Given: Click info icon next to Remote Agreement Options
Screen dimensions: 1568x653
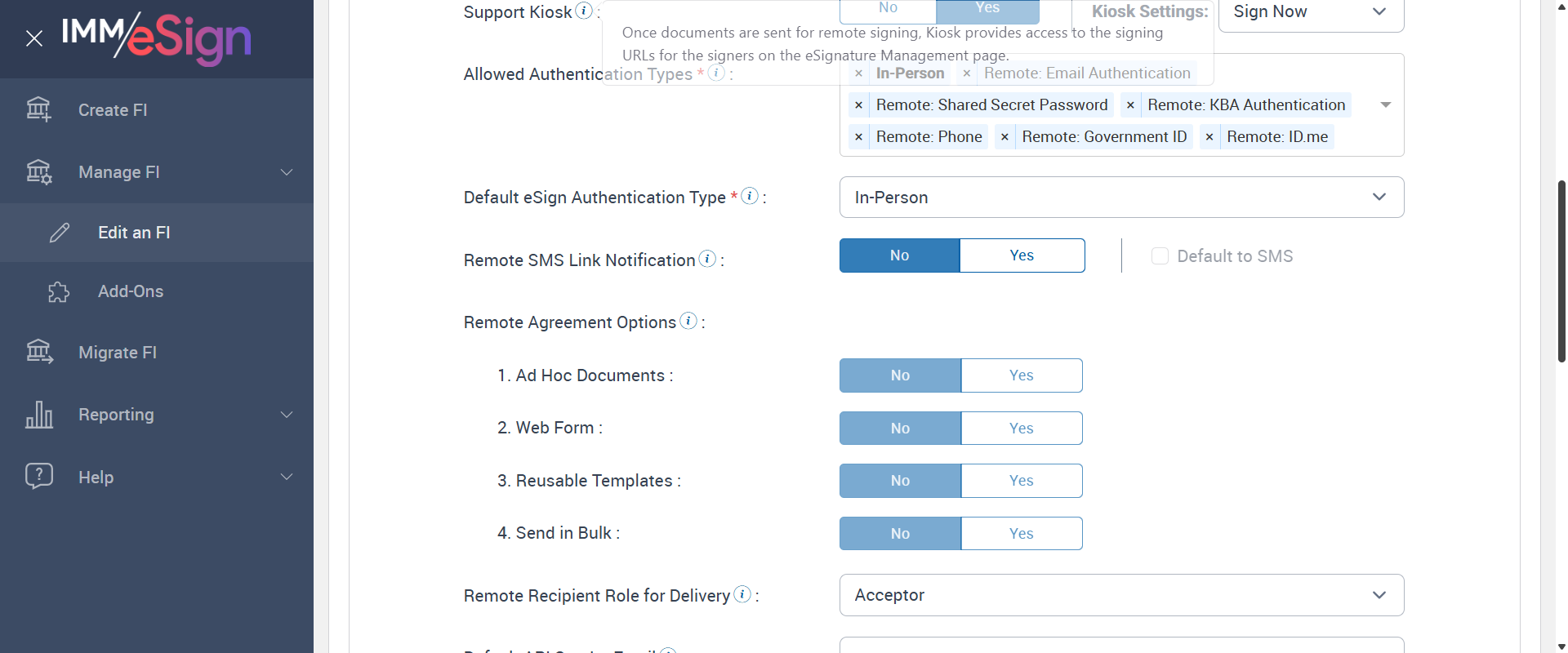Looking at the screenshot, I should (688, 321).
